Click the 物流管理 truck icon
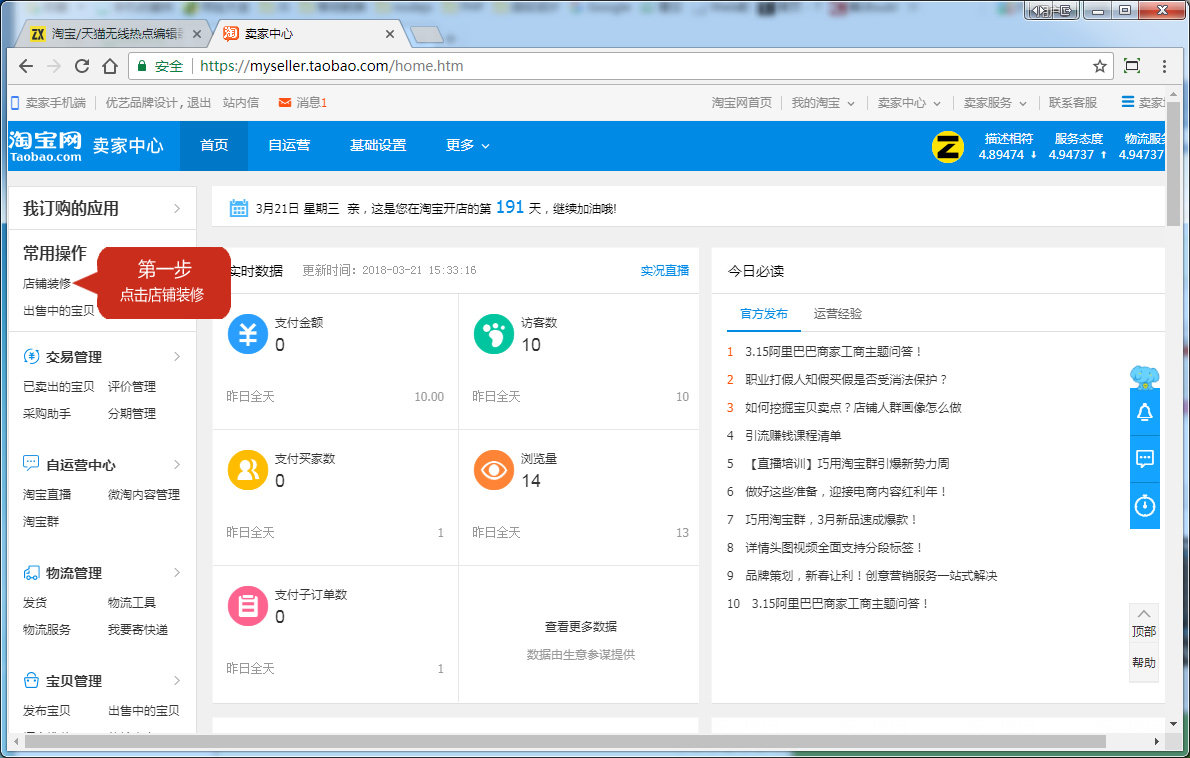The image size is (1190, 758). pyautogui.click(x=31, y=572)
